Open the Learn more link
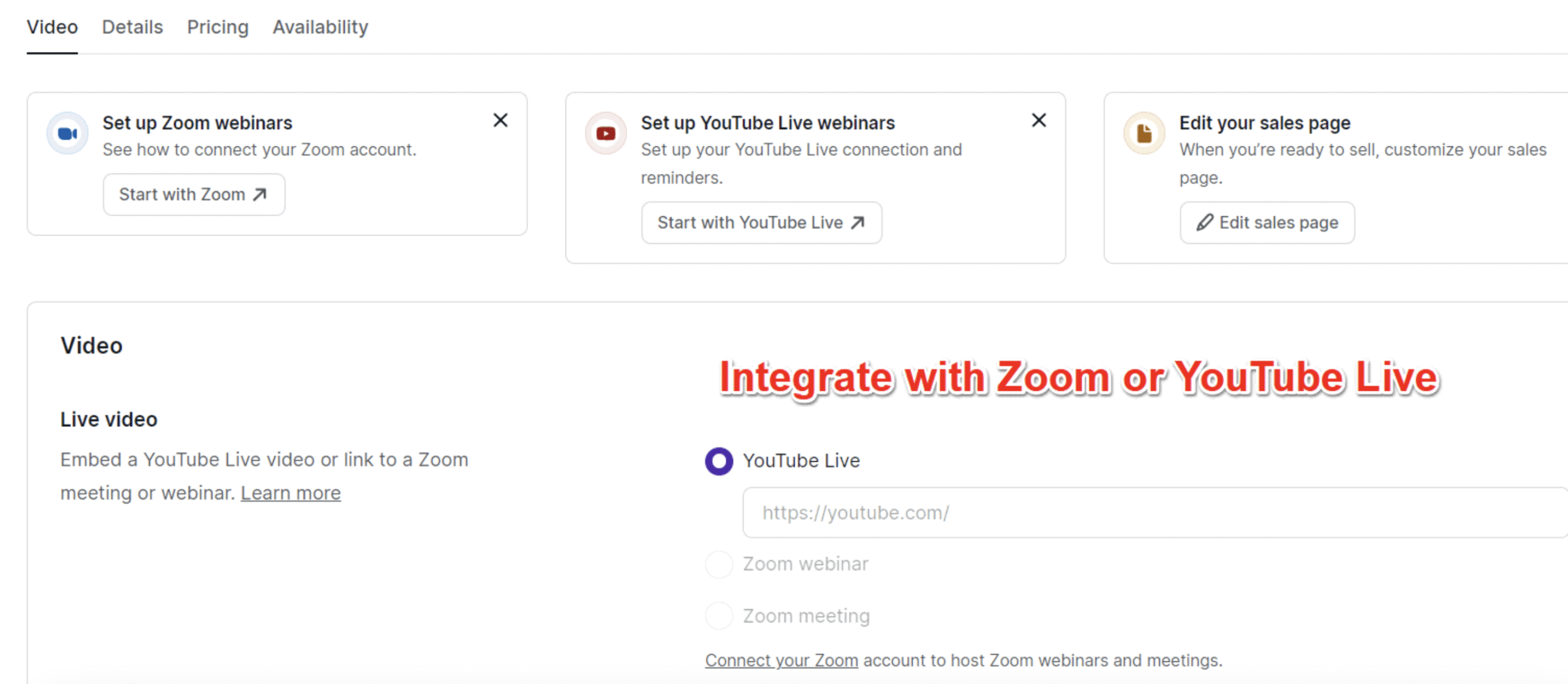This screenshot has width=1568, height=684. [291, 492]
